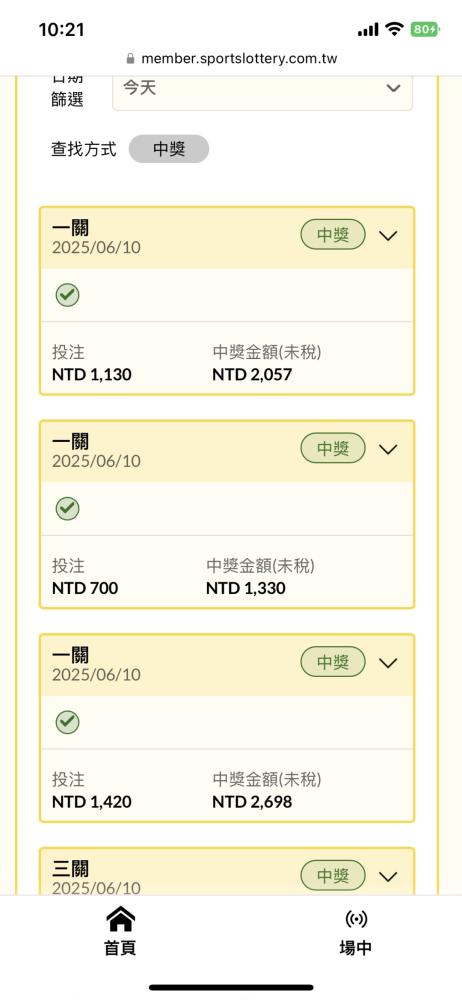Image resolution: width=462 pixels, height=1000 pixels.
Task: Click green checkmark in NTD 1,420 bet card
Action: pyautogui.click(x=67, y=723)
